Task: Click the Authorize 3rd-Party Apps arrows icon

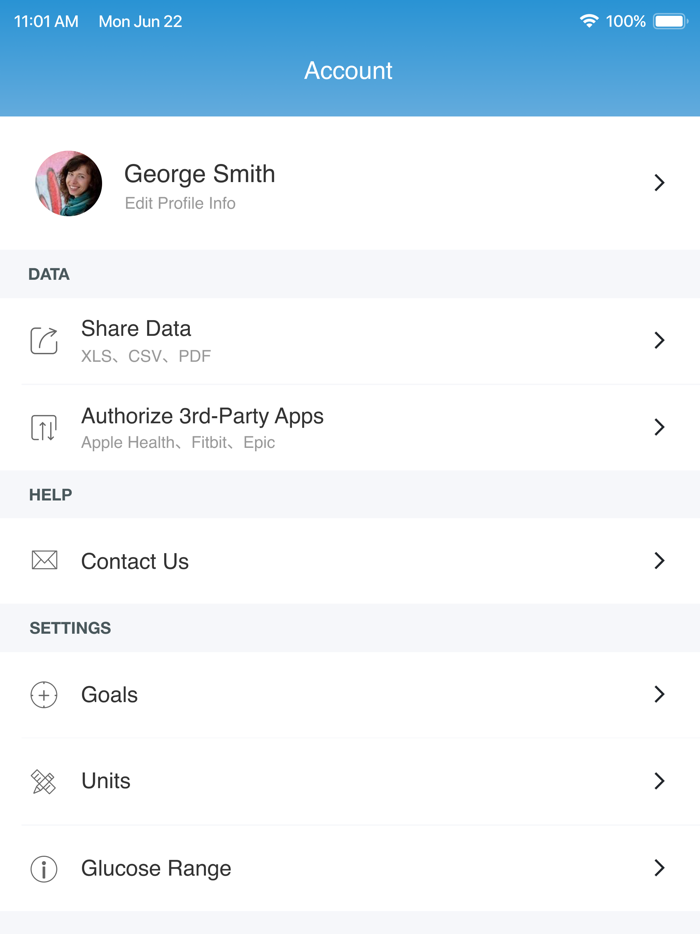Action: click(44, 427)
